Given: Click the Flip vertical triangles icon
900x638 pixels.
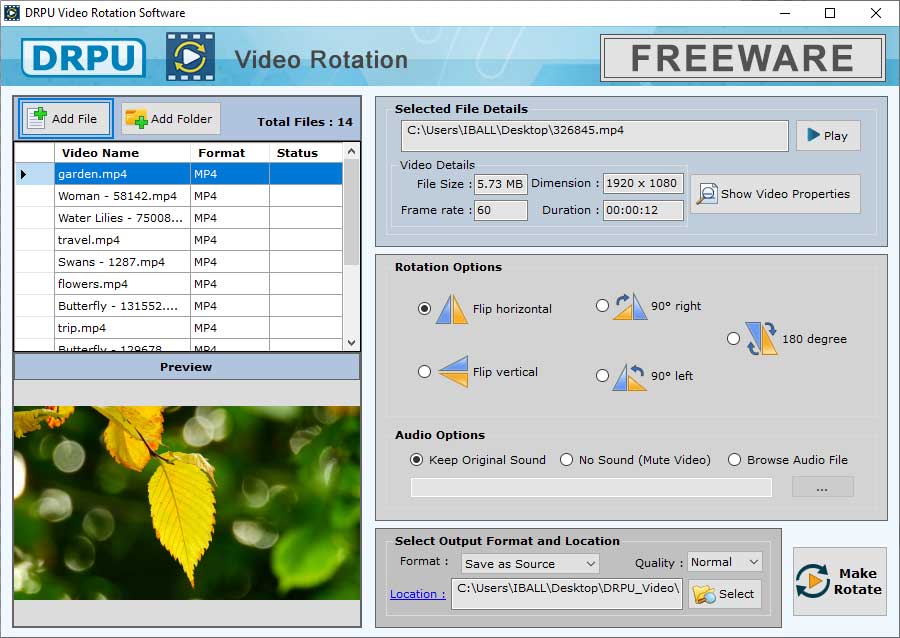Looking at the screenshot, I should [x=453, y=372].
